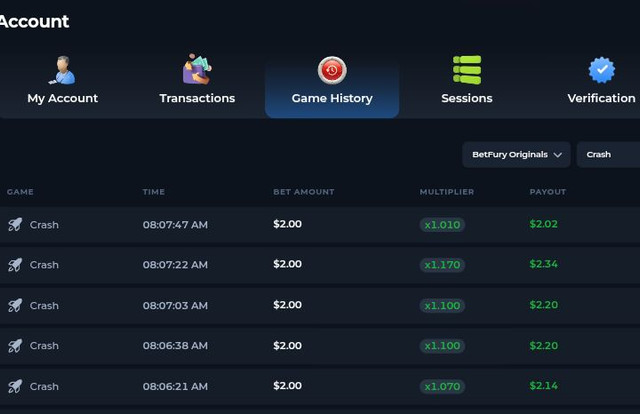Viewport: 640px width, 414px height.
Task: Click the x1.100 badge in the 08:06:38 AM row
Action: 442,345
